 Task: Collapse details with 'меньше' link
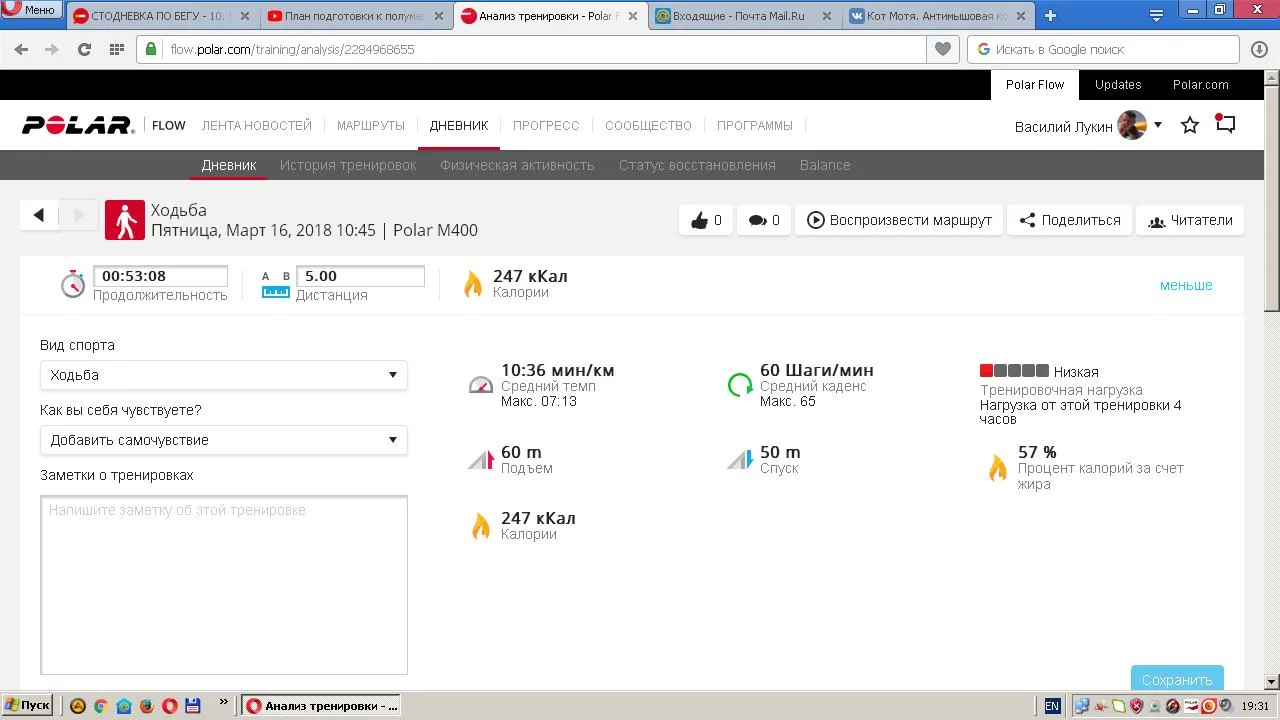pos(1185,285)
